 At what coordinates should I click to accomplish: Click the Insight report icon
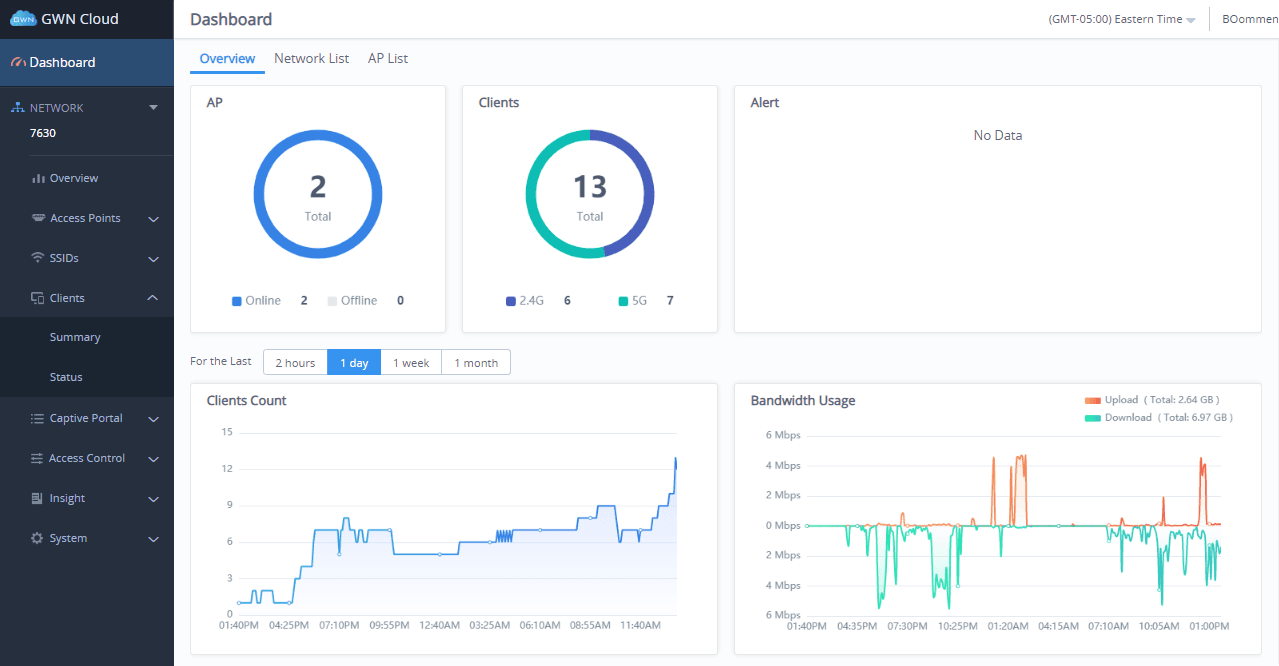pos(38,498)
